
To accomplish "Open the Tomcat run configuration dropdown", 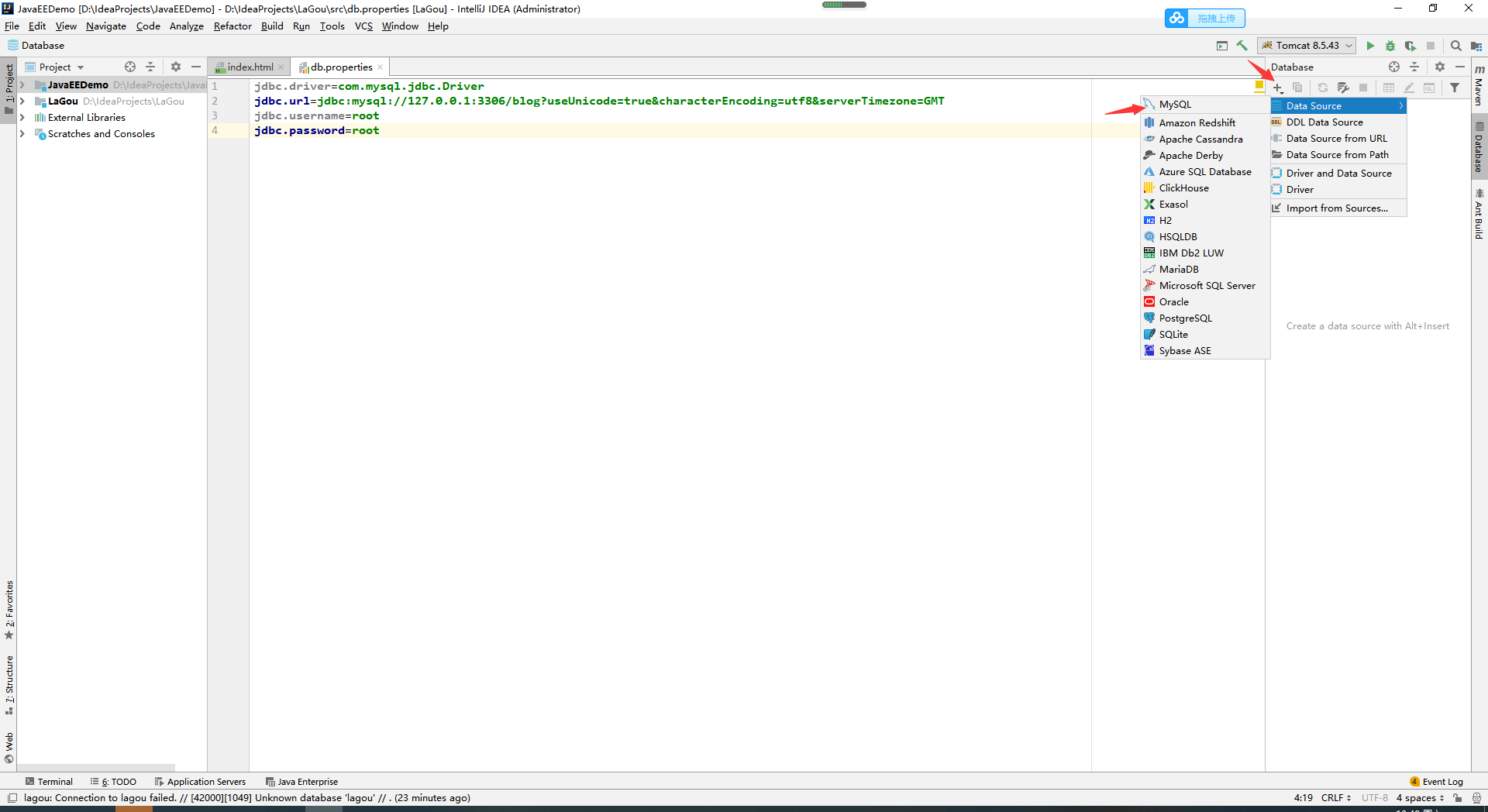I will pyautogui.click(x=1347, y=45).
